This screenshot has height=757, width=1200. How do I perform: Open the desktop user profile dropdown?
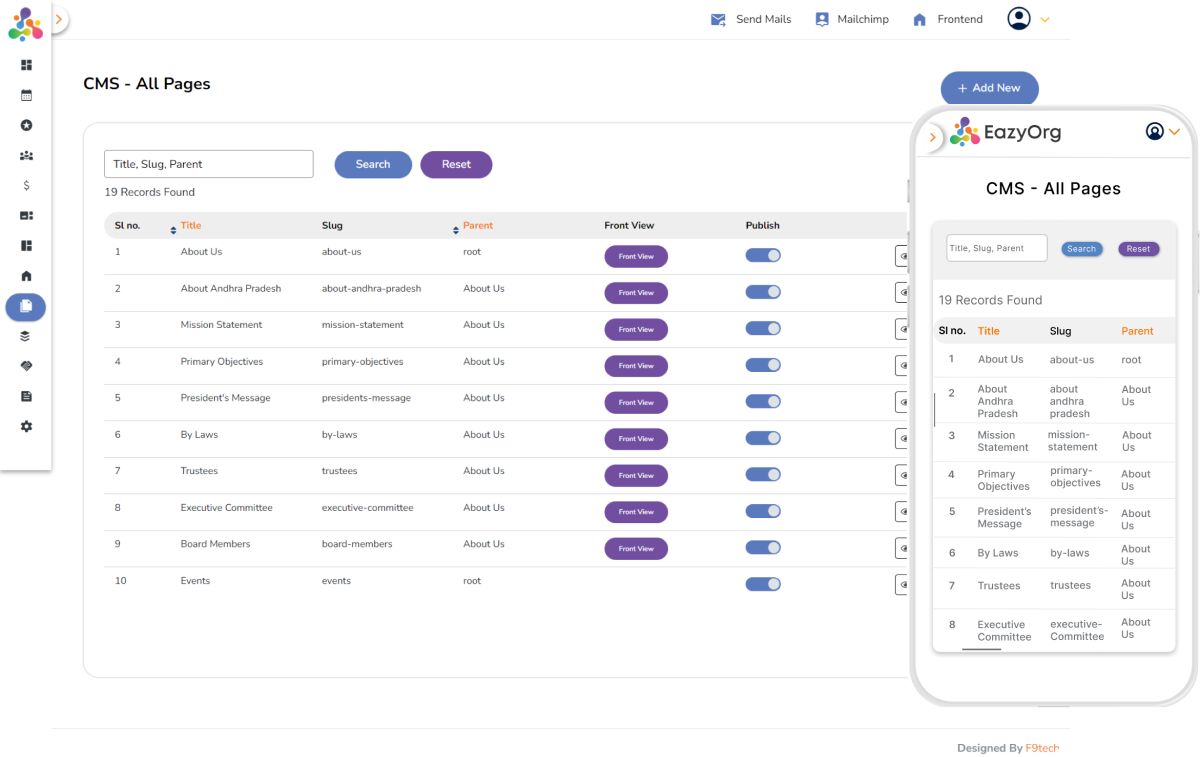coord(1029,19)
